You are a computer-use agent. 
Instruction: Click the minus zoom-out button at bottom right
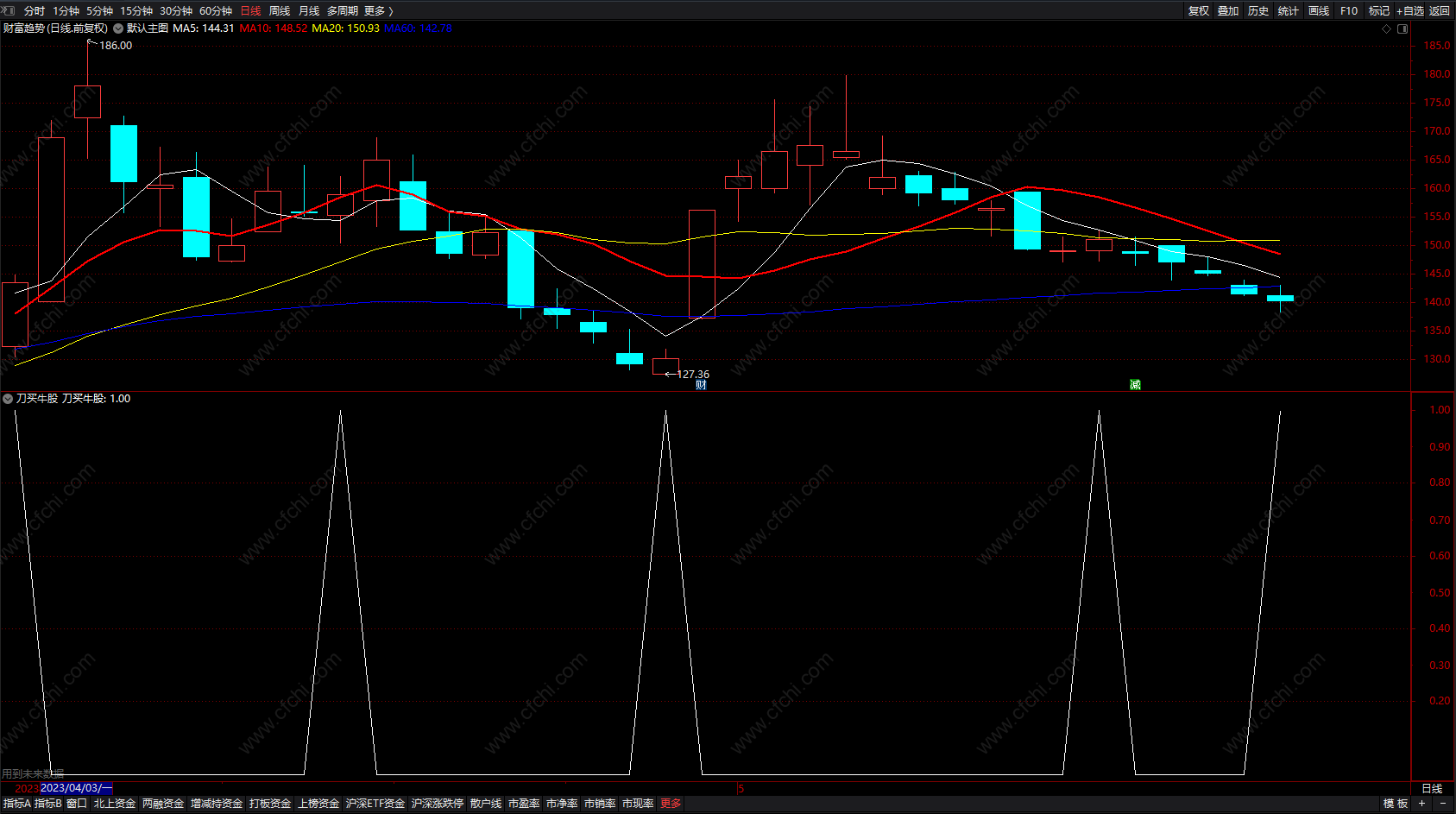[x=1443, y=804]
